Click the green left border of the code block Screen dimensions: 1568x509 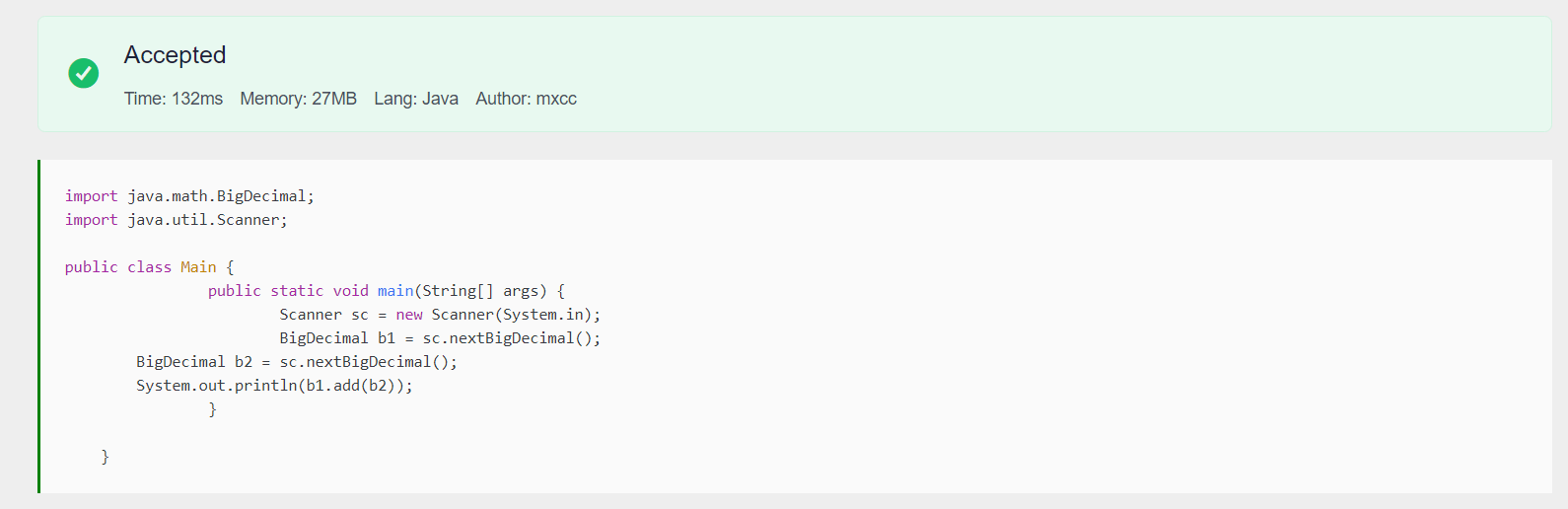click(x=39, y=326)
